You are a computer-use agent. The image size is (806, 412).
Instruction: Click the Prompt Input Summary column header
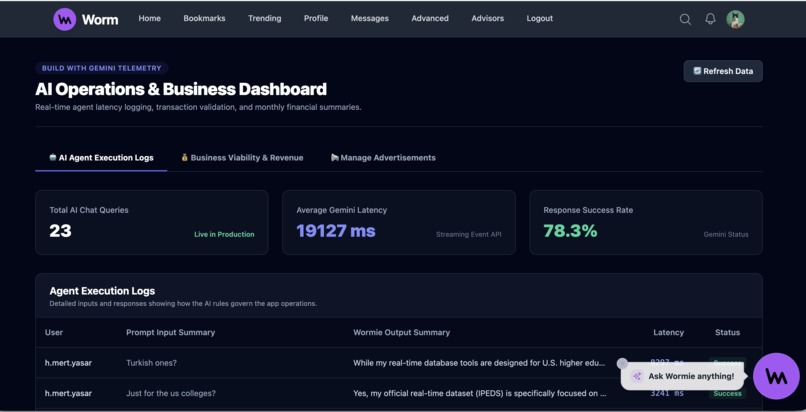pos(171,332)
